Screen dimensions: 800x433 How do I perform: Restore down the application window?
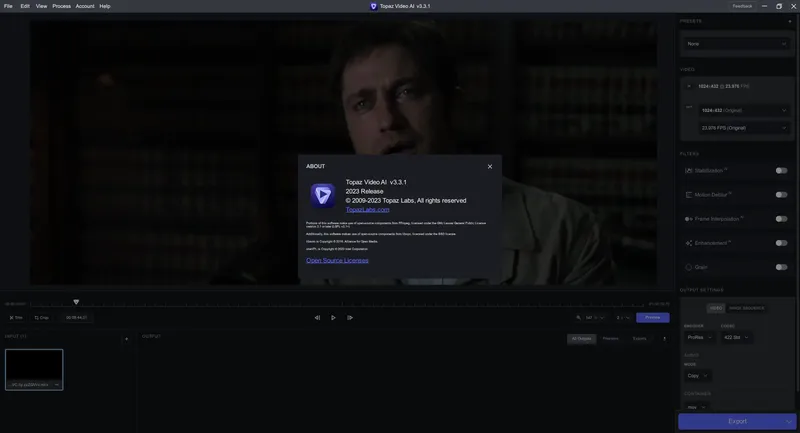point(779,6)
